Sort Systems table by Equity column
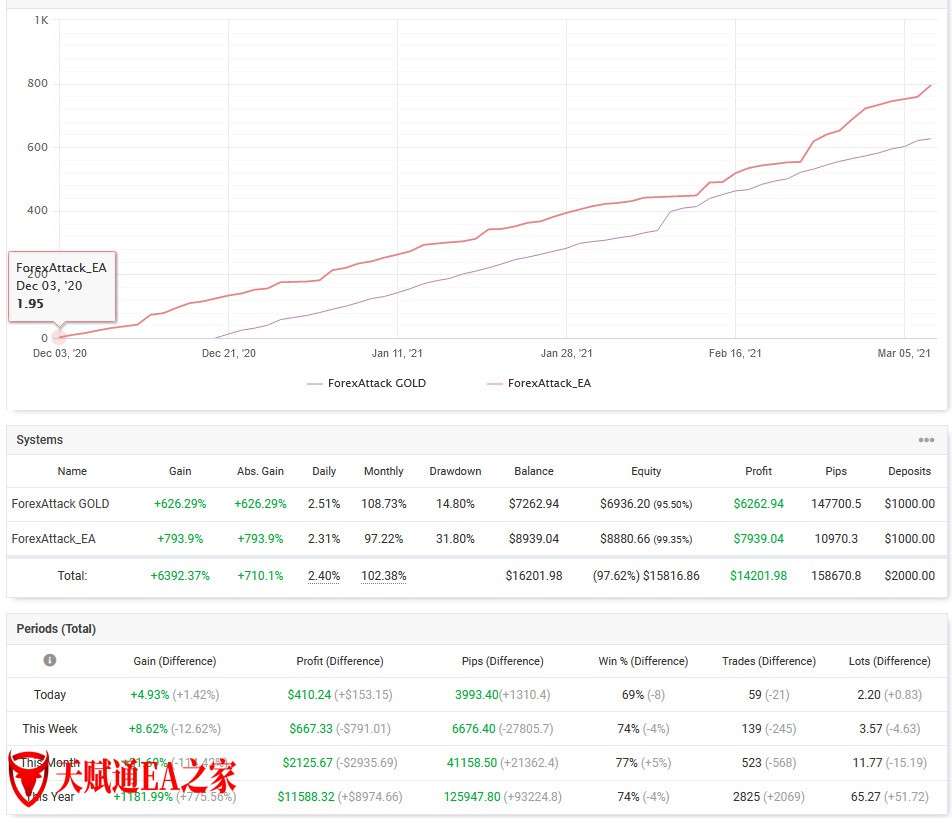952x818 pixels. 645,471
